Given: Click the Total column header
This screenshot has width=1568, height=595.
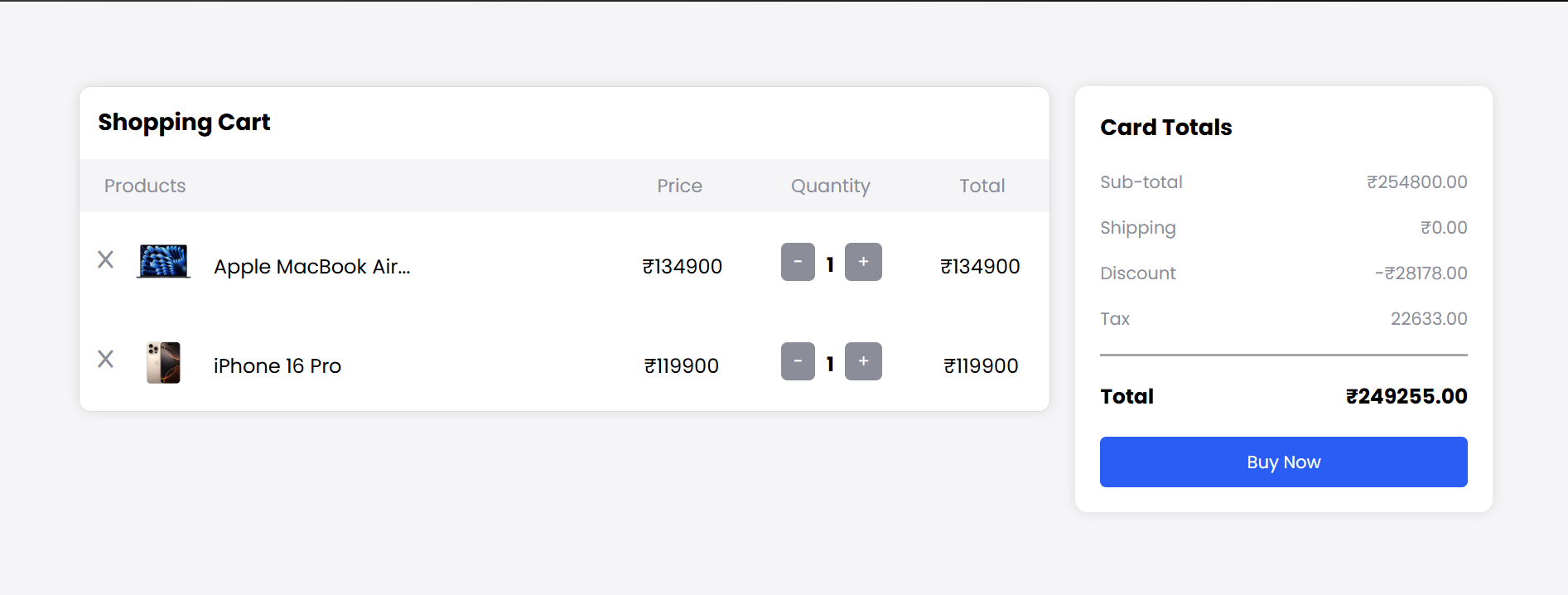Looking at the screenshot, I should pos(982,186).
